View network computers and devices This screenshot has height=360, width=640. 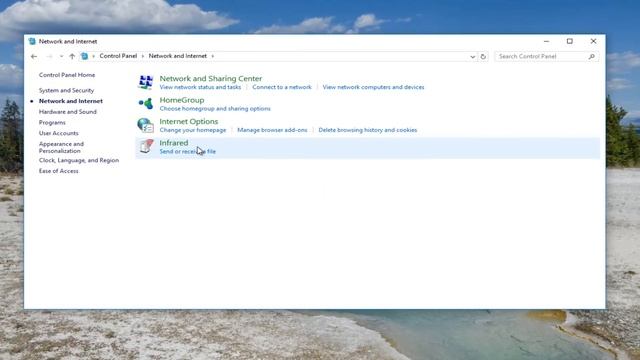point(373,87)
